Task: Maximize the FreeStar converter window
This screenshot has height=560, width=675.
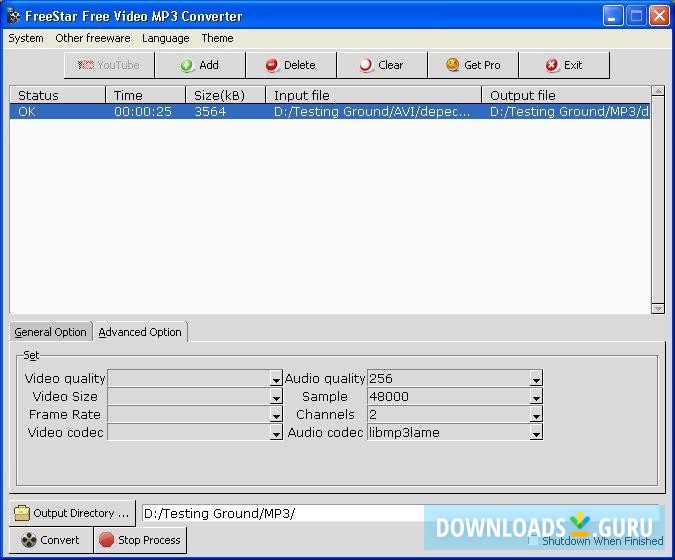Action: (636, 16)
